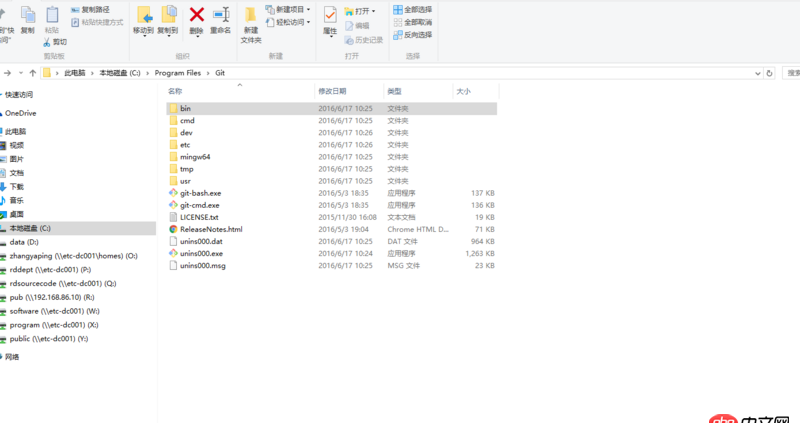Viewport: 800px width, 423px height.
Task: Open OneDrive in the navigation pane
Action: pos(20,113)
